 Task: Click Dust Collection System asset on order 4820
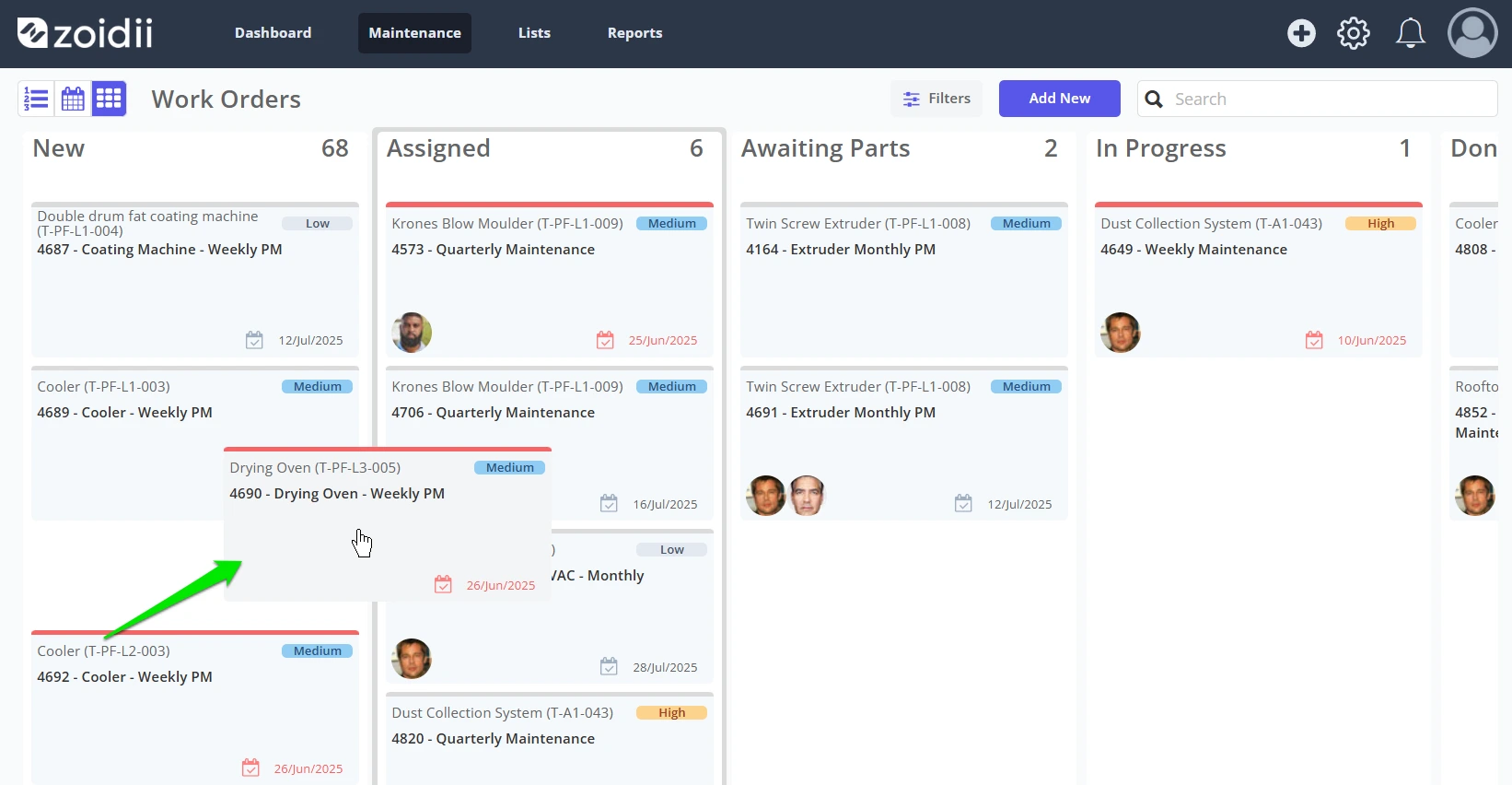pyautogui.click(x=502, y=713)
